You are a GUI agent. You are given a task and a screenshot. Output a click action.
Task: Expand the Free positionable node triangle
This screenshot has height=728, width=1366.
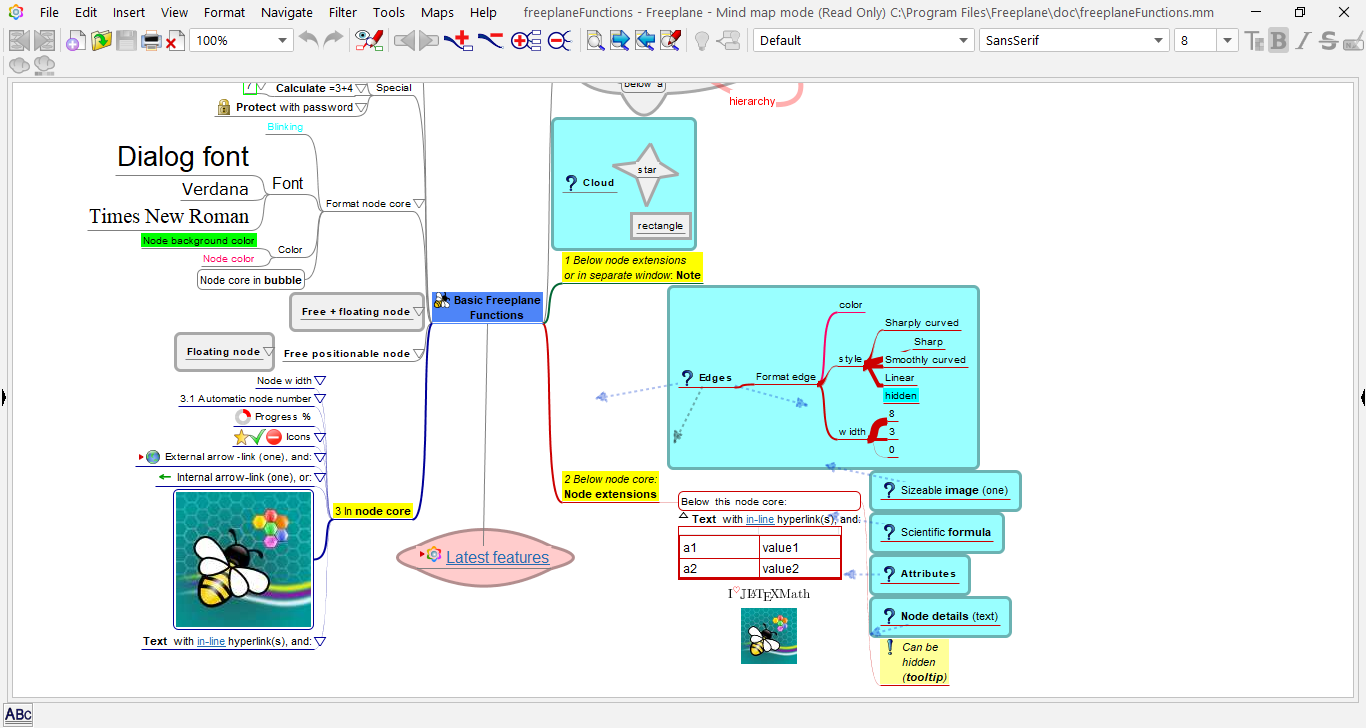pos(419,353)
